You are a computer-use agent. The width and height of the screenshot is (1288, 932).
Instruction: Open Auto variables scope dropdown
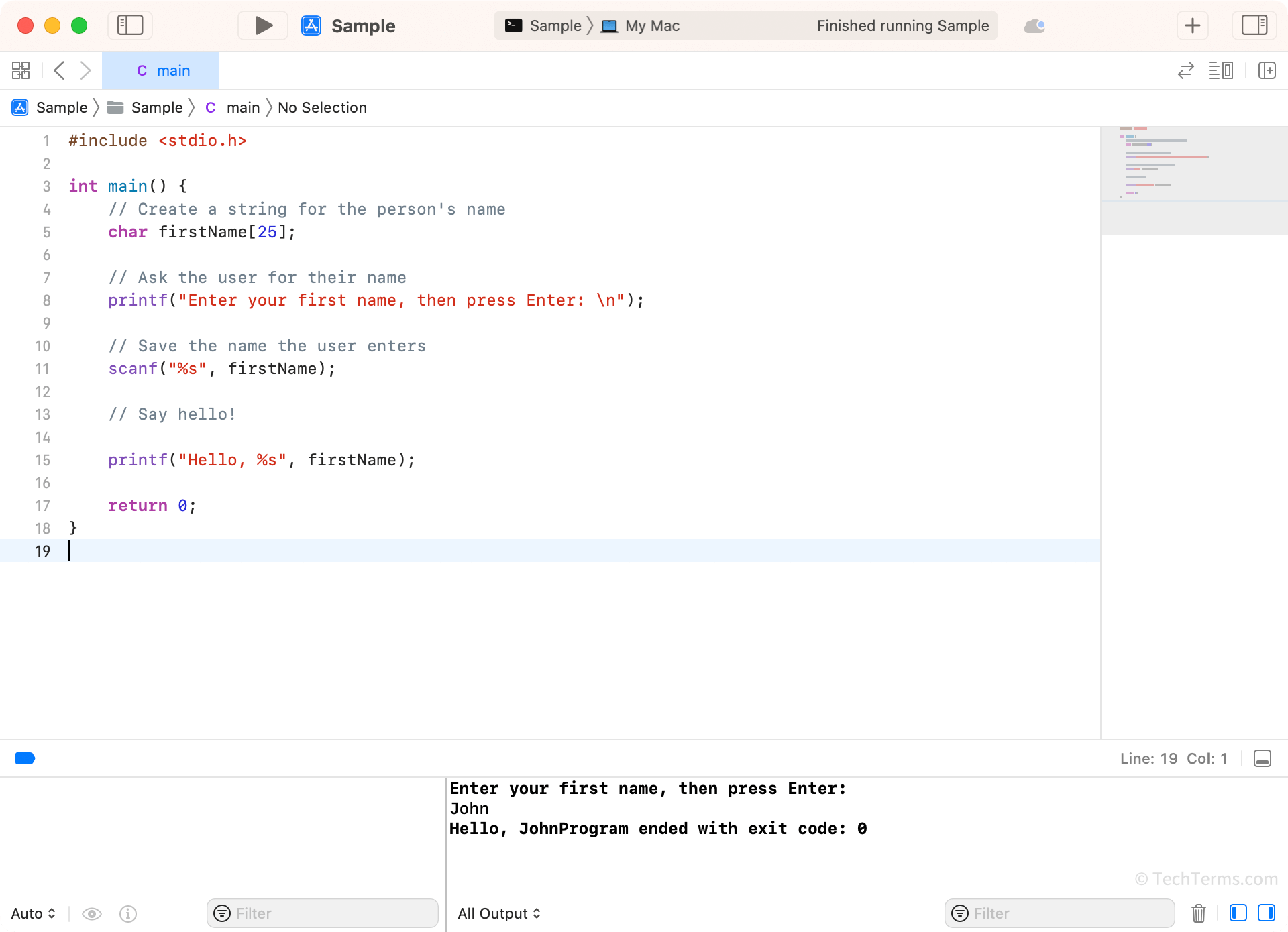[x=33, y=913]
